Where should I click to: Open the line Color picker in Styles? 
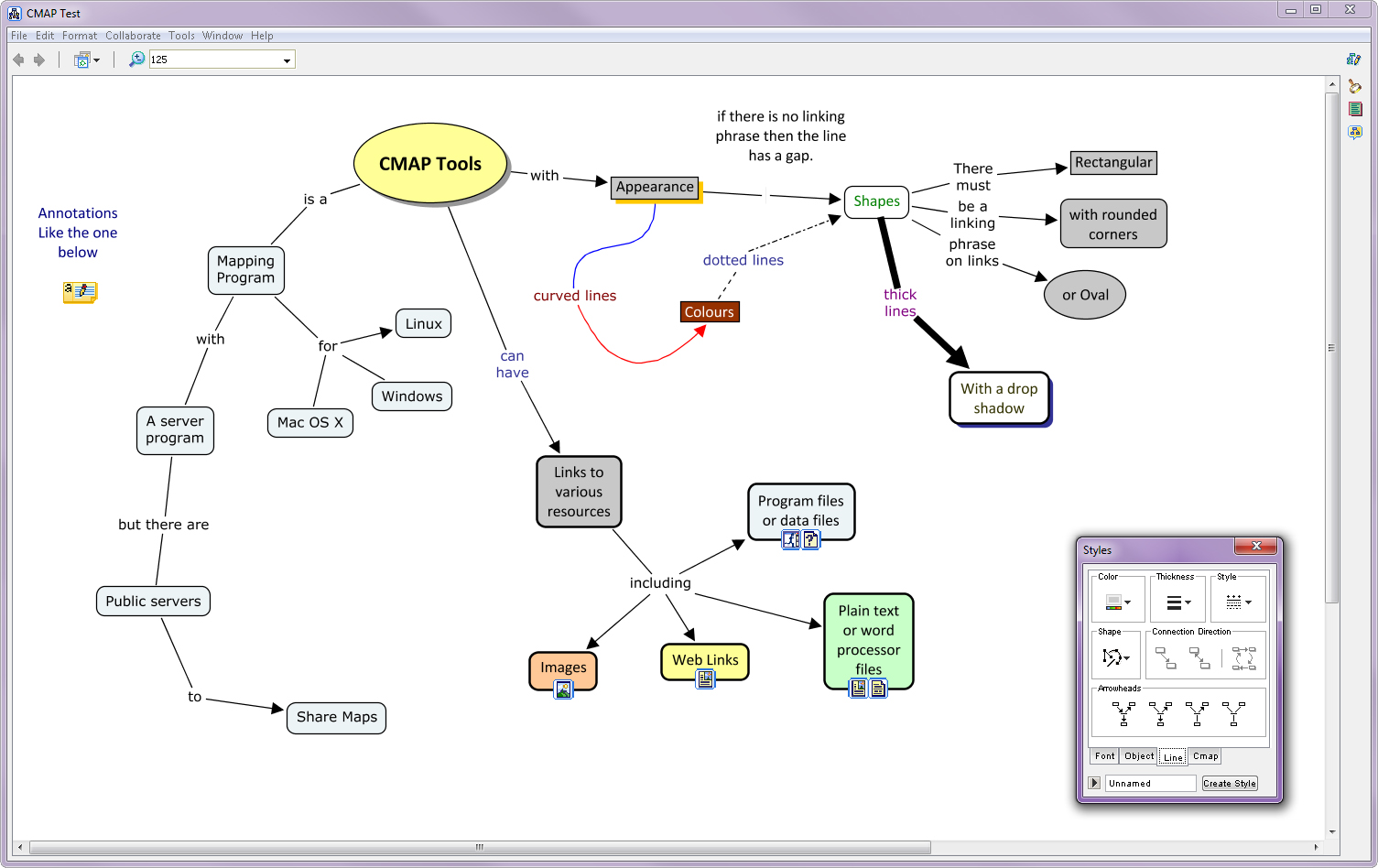coord(1118,602)
